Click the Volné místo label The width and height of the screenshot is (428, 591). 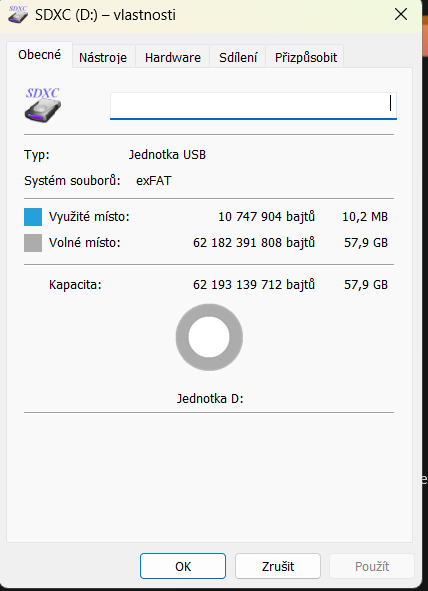(84, 243)
